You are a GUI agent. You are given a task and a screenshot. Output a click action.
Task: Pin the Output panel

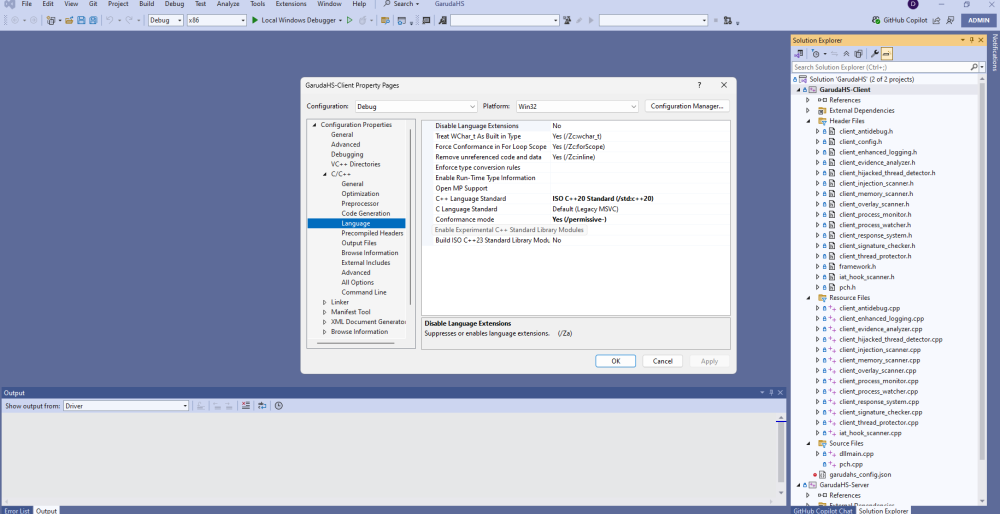[770, 393]
